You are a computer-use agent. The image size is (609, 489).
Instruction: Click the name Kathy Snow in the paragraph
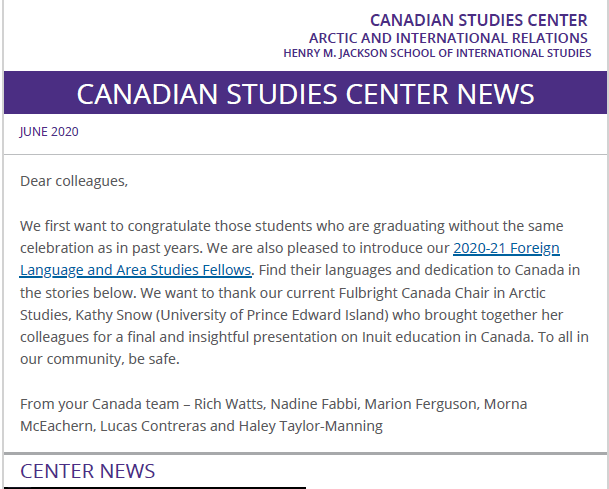pos(113,315)
